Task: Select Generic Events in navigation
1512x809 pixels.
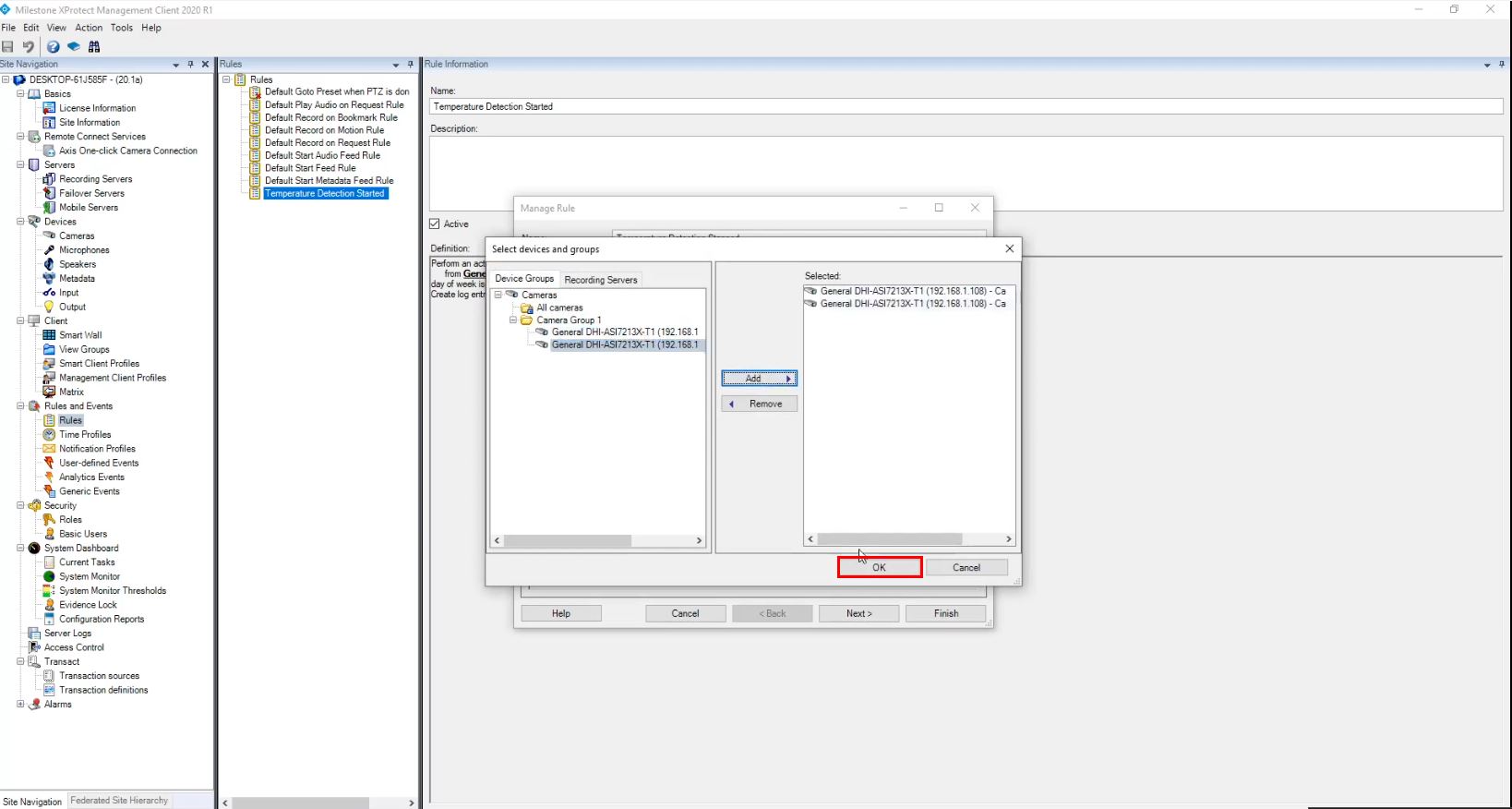Action: pos(90,491)
